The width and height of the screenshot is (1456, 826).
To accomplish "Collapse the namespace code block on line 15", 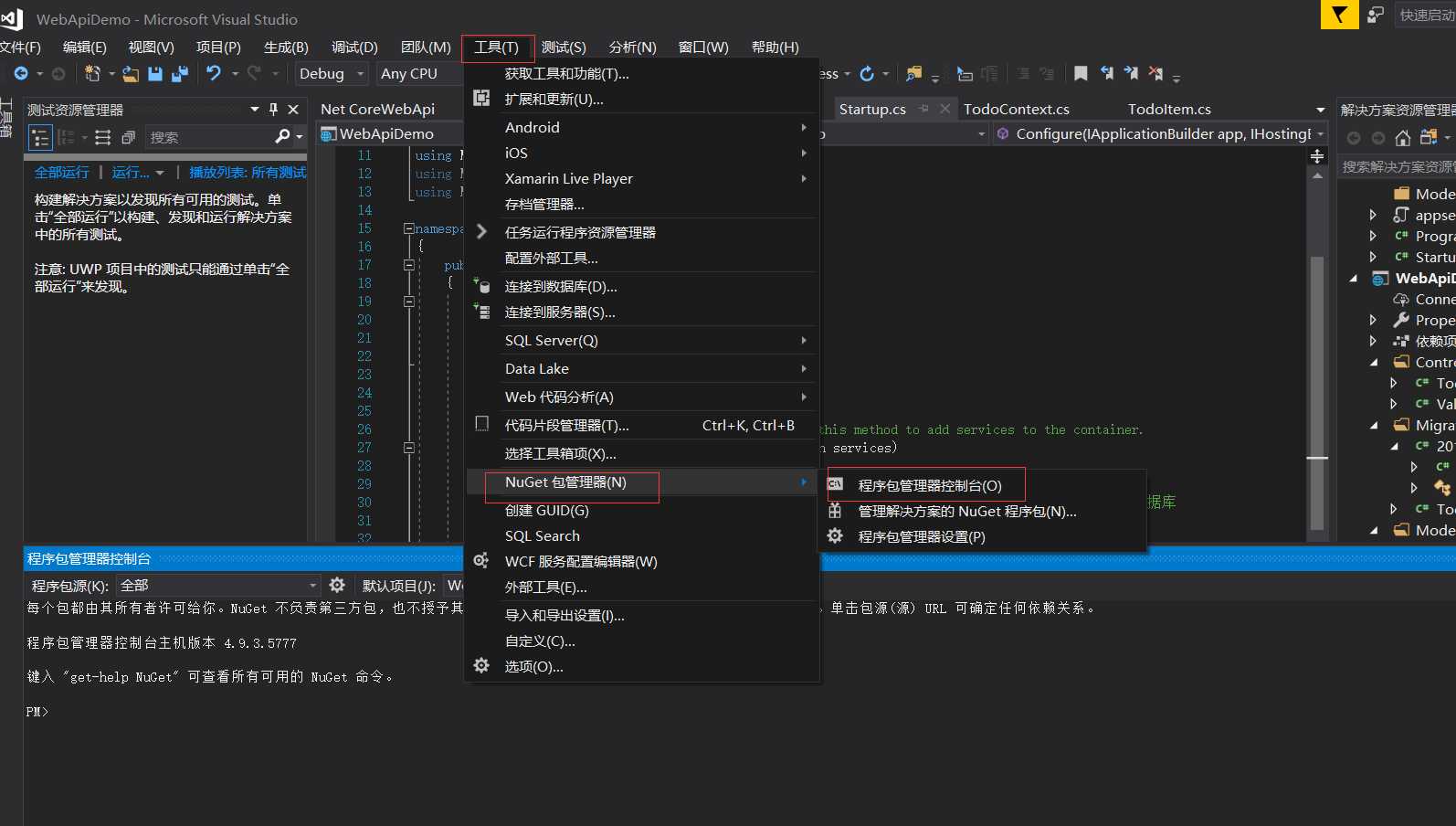I will (x=409, y=228).
